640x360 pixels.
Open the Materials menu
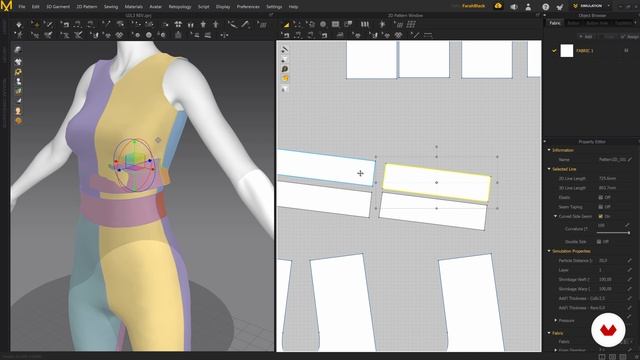pyautogui.click(x=133, y=7)
